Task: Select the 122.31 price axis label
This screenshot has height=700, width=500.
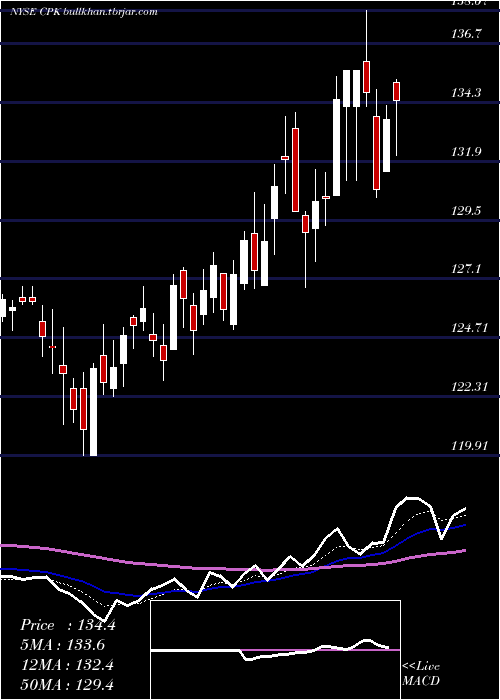Action: tap(470, 387)
